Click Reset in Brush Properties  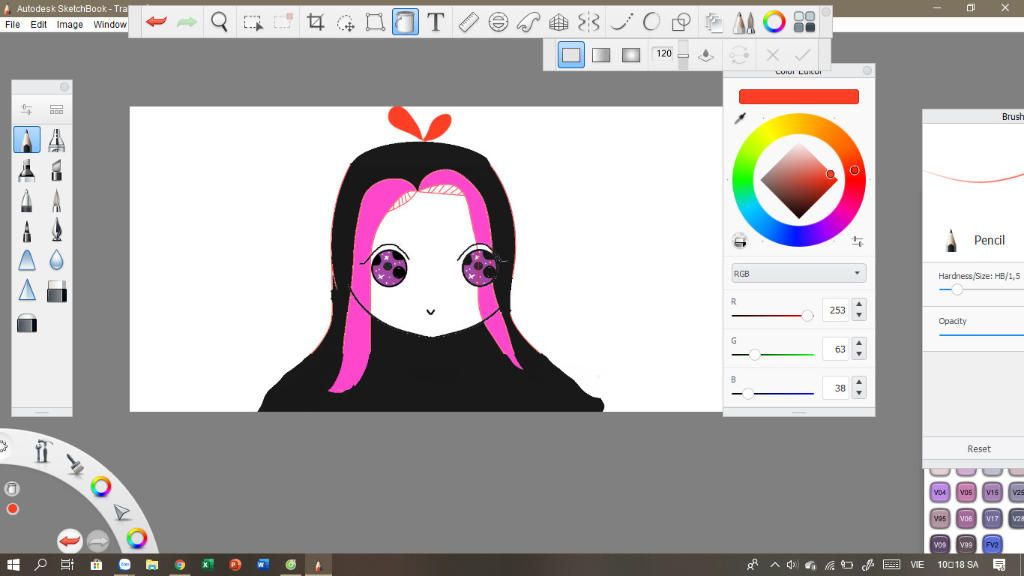979,449
